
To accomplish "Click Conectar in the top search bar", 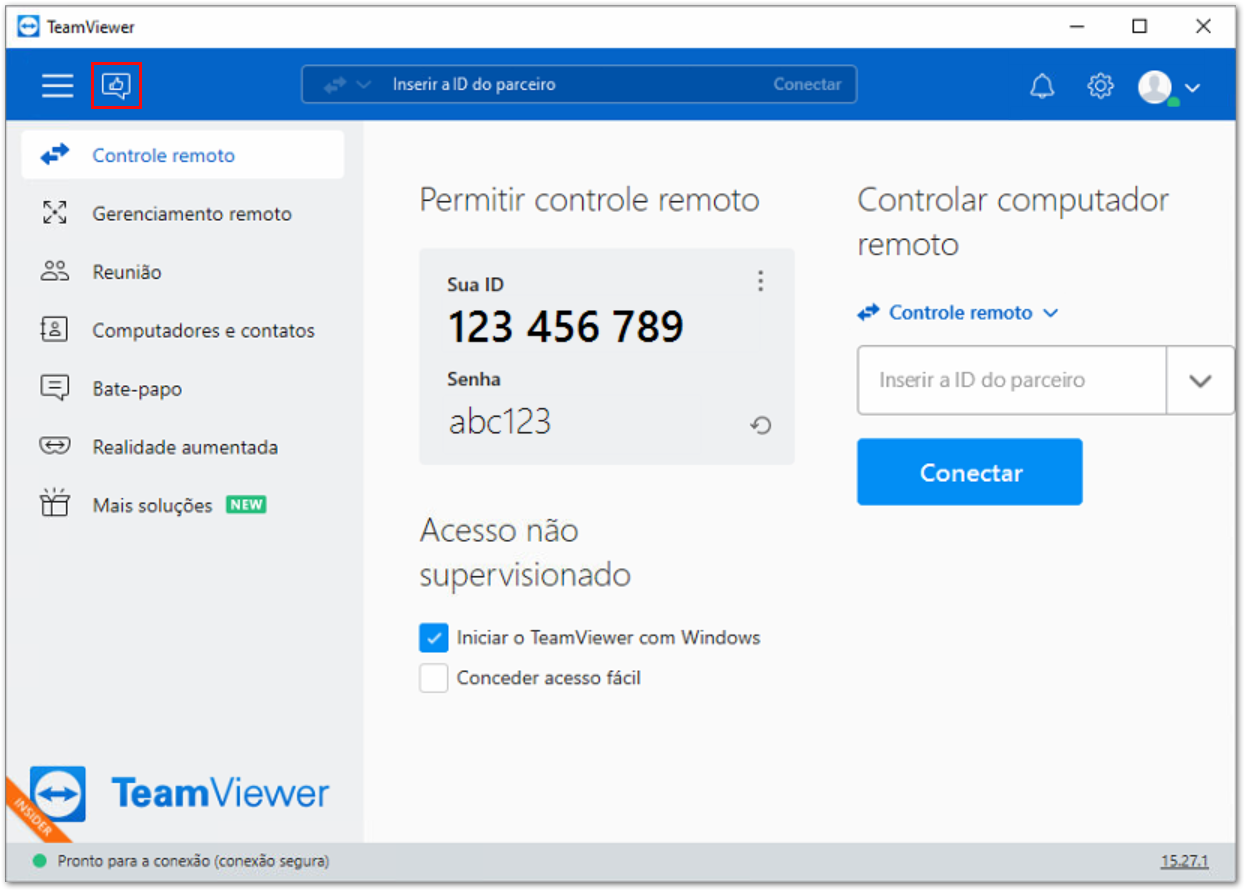I will [x=807, y=85].
